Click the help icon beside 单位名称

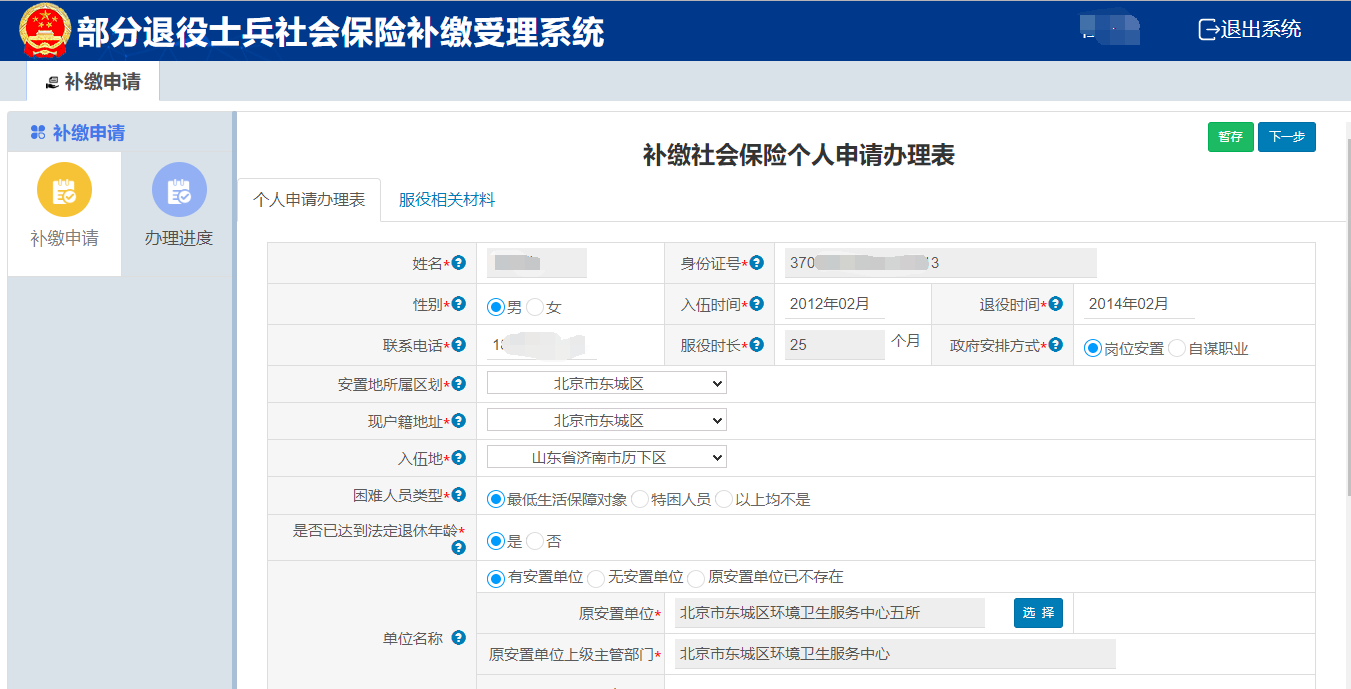pos(459,637)
